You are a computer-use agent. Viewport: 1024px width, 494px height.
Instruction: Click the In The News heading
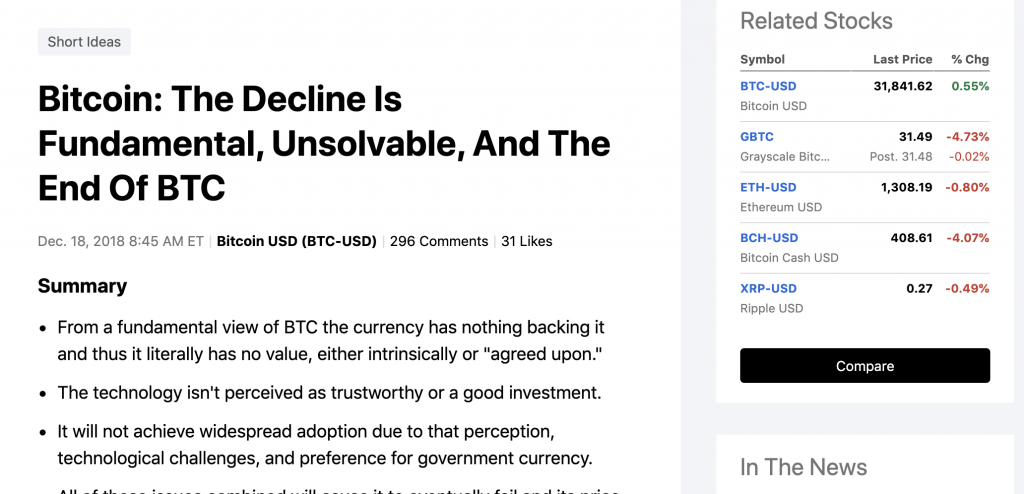[x=803, y=467]
